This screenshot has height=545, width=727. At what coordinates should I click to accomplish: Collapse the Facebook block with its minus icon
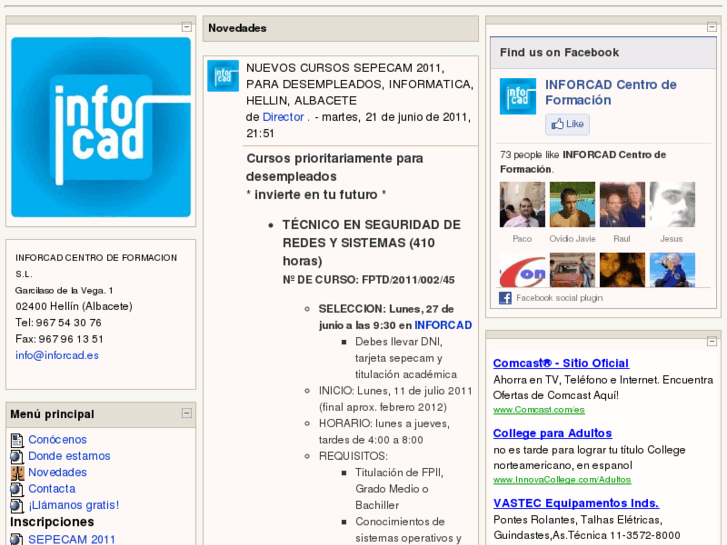[x=712, y=27]
